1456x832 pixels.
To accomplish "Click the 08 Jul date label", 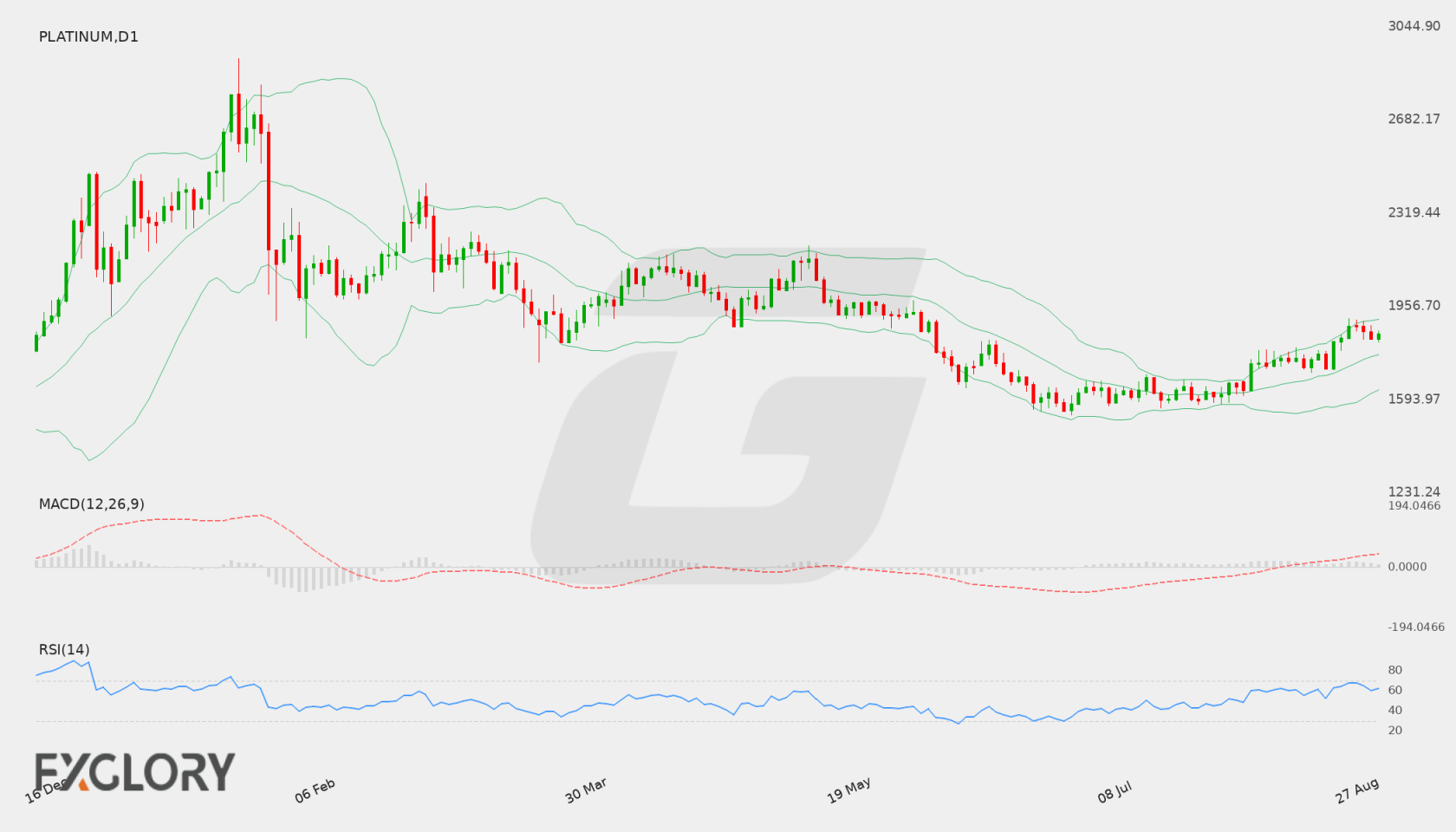I will tap(1115, 791).
